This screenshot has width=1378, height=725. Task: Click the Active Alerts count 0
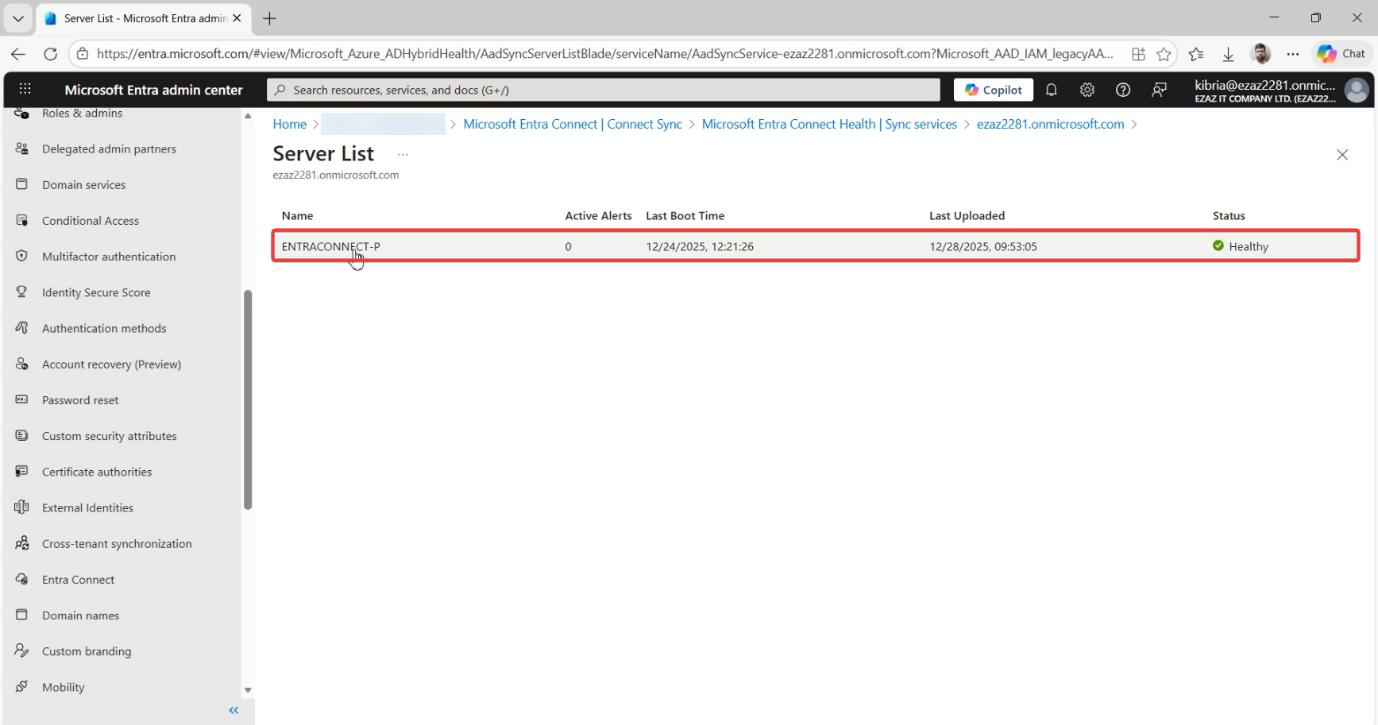coord(568,246)
